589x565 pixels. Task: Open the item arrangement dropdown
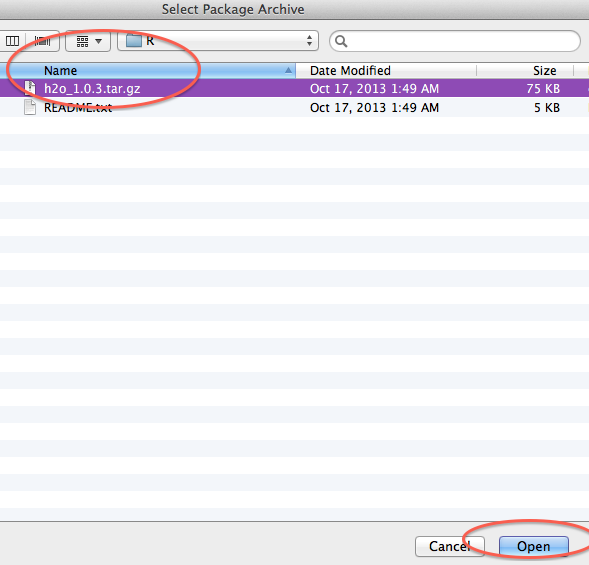[x=88, y=41]
